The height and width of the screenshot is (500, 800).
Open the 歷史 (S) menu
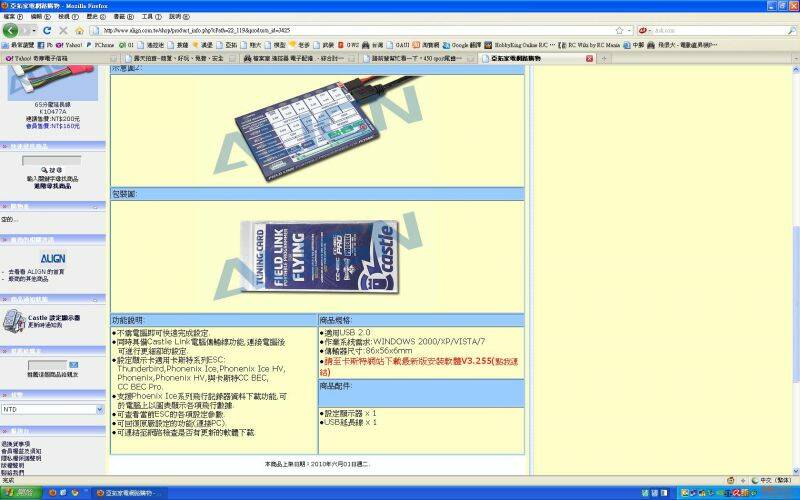coord(96,17)
